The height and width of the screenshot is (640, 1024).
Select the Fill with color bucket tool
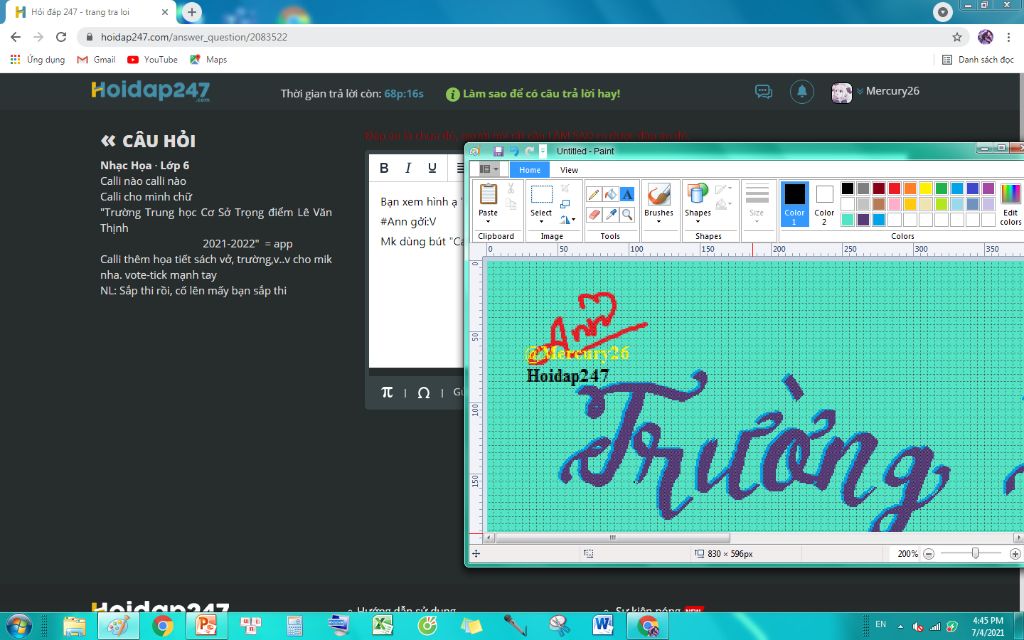tap(611, 194)
